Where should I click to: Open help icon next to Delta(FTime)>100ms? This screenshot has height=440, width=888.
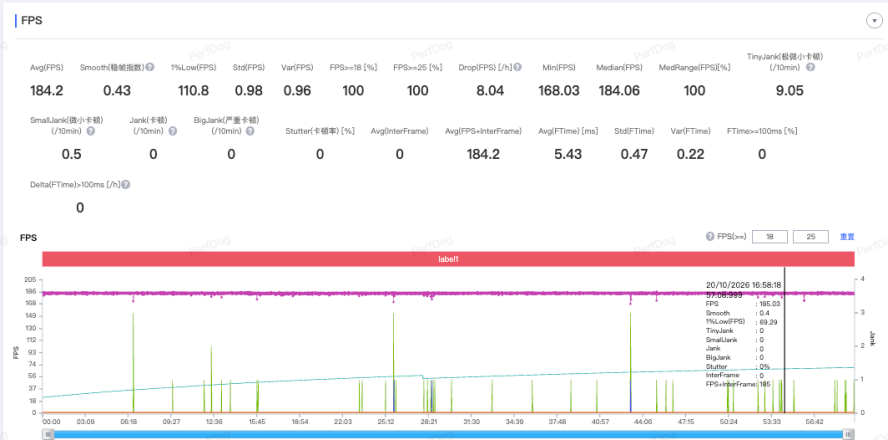[x=126, y=185]
